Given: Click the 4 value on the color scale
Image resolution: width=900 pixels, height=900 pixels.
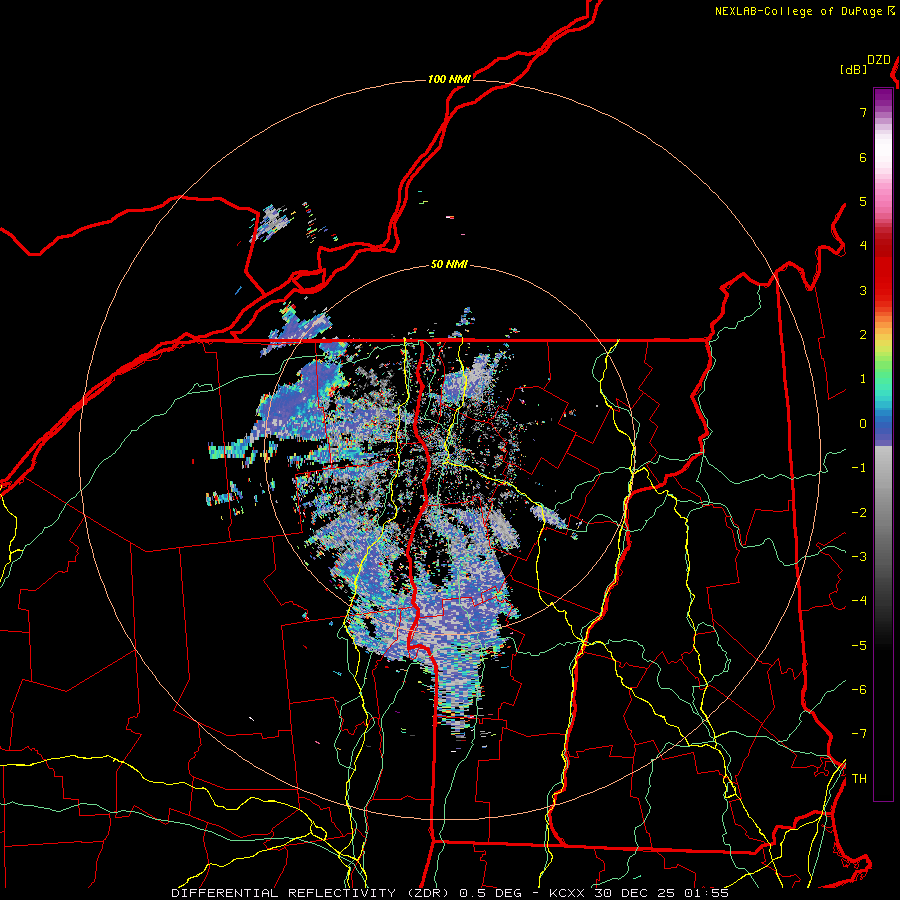Looking at the screenshot, I should [x=863, y=246].
